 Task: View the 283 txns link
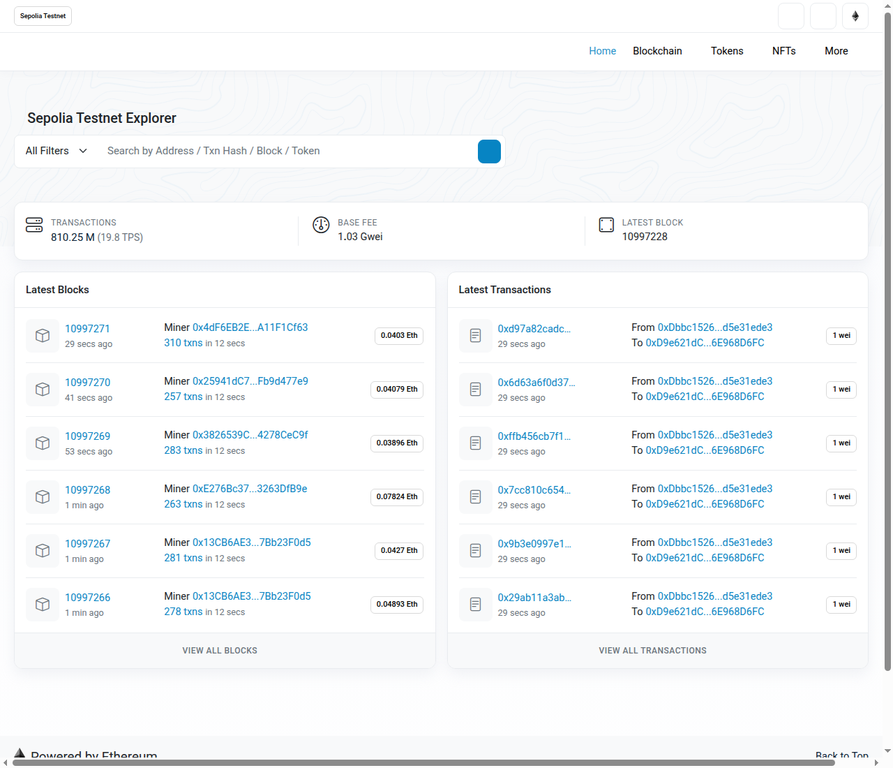(183, 450)
